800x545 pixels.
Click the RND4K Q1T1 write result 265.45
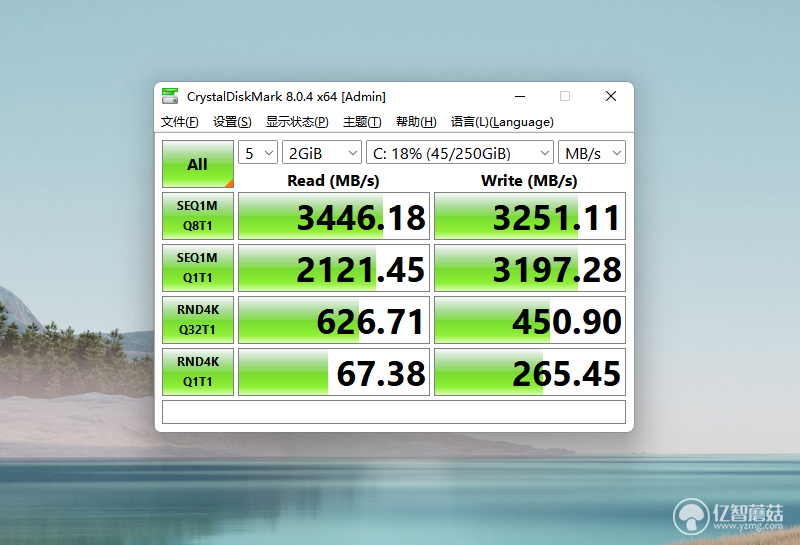[530, 372]
